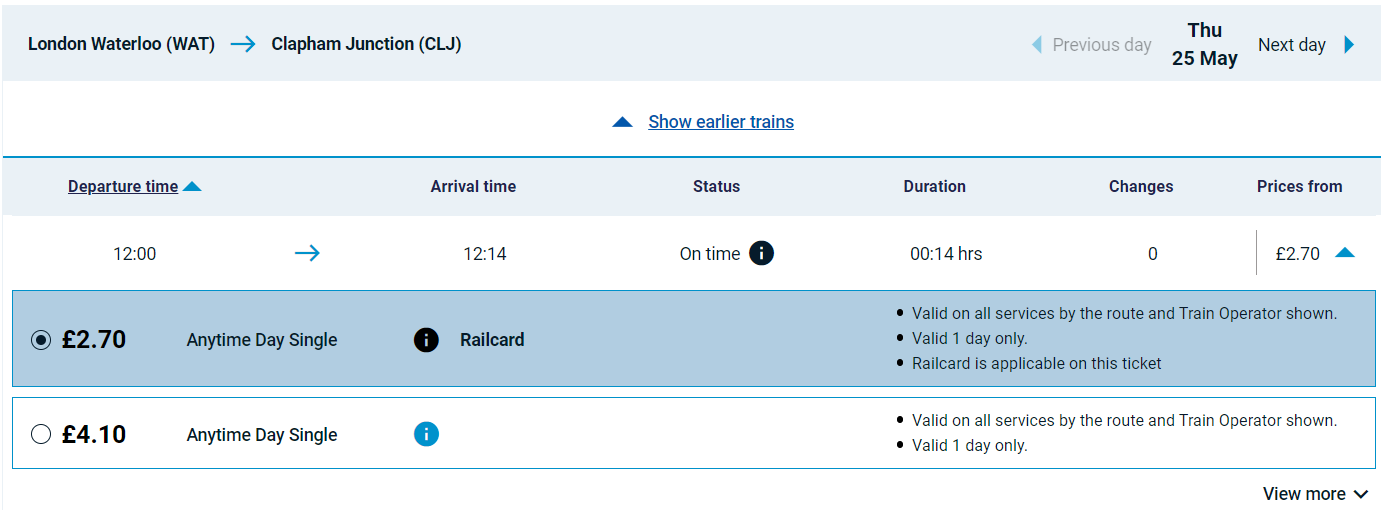Click the Waterloo to Clapham route arrow
1381x510 pixels.
coord(243,44)
